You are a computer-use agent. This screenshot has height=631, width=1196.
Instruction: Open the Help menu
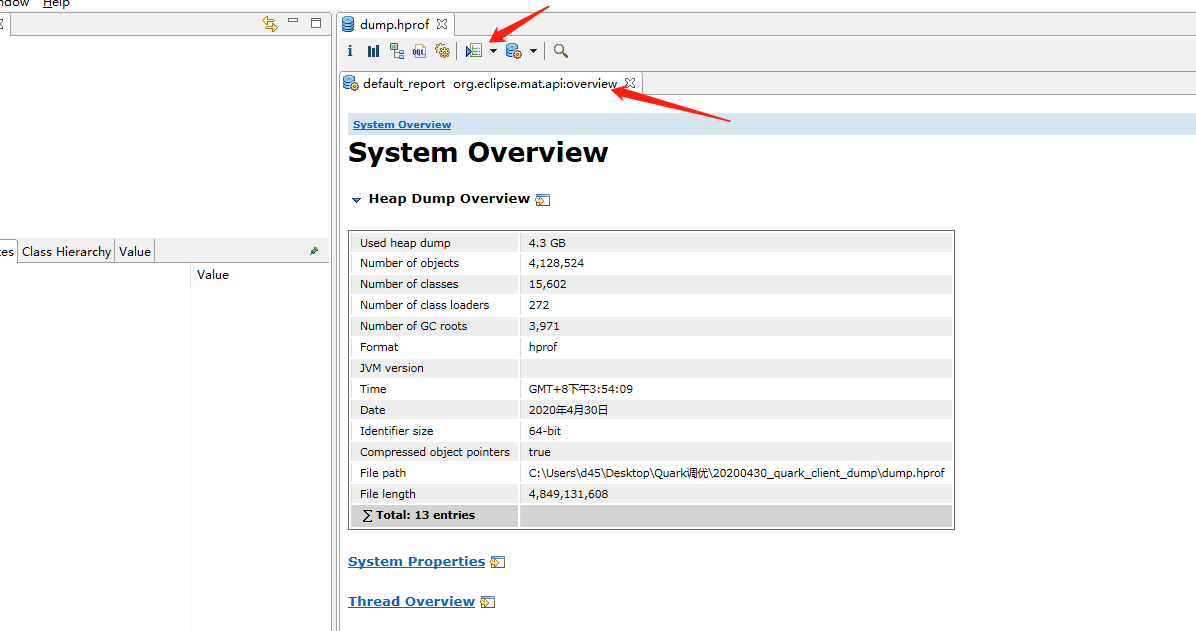(x=56, y=4)
